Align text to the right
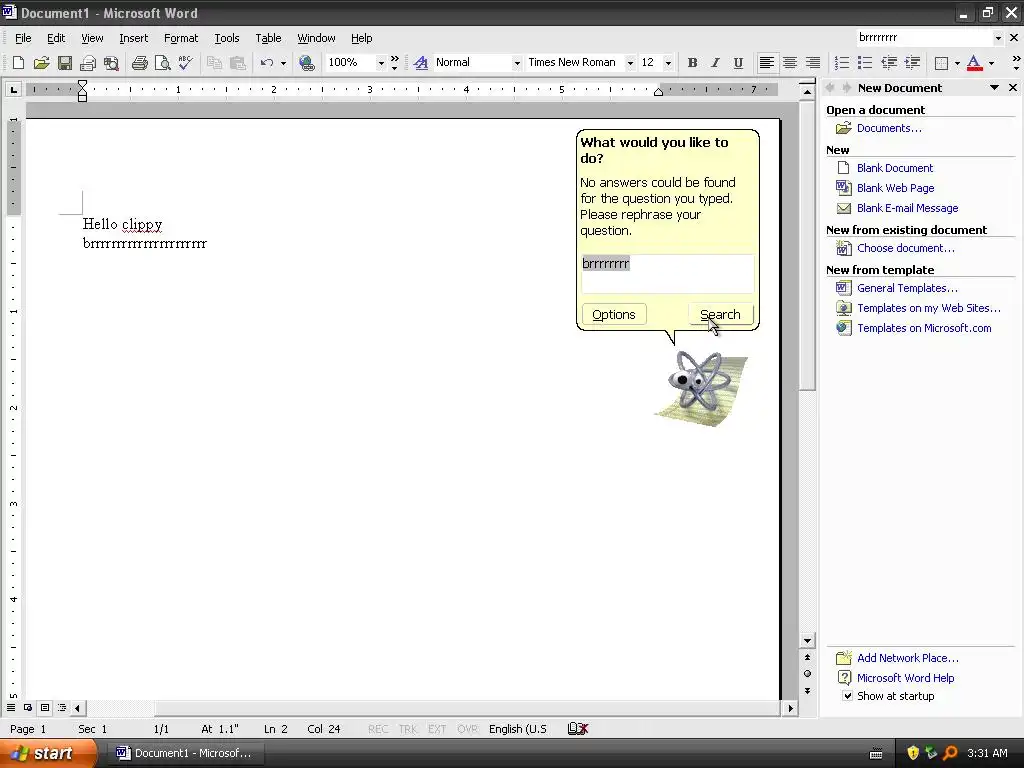Screen dimensions: 1024x768 coord(812,63)
